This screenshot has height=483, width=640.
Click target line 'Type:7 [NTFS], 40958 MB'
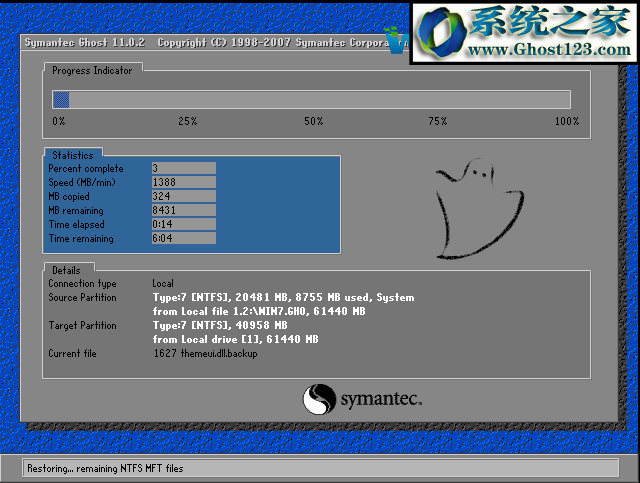pos(220,325)
